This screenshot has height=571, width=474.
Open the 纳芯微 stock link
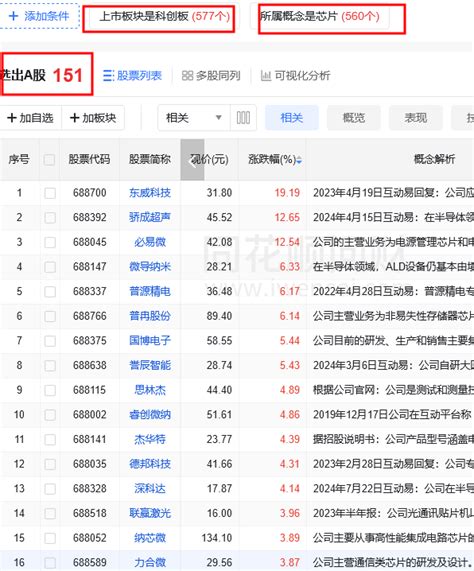[150, 538]
